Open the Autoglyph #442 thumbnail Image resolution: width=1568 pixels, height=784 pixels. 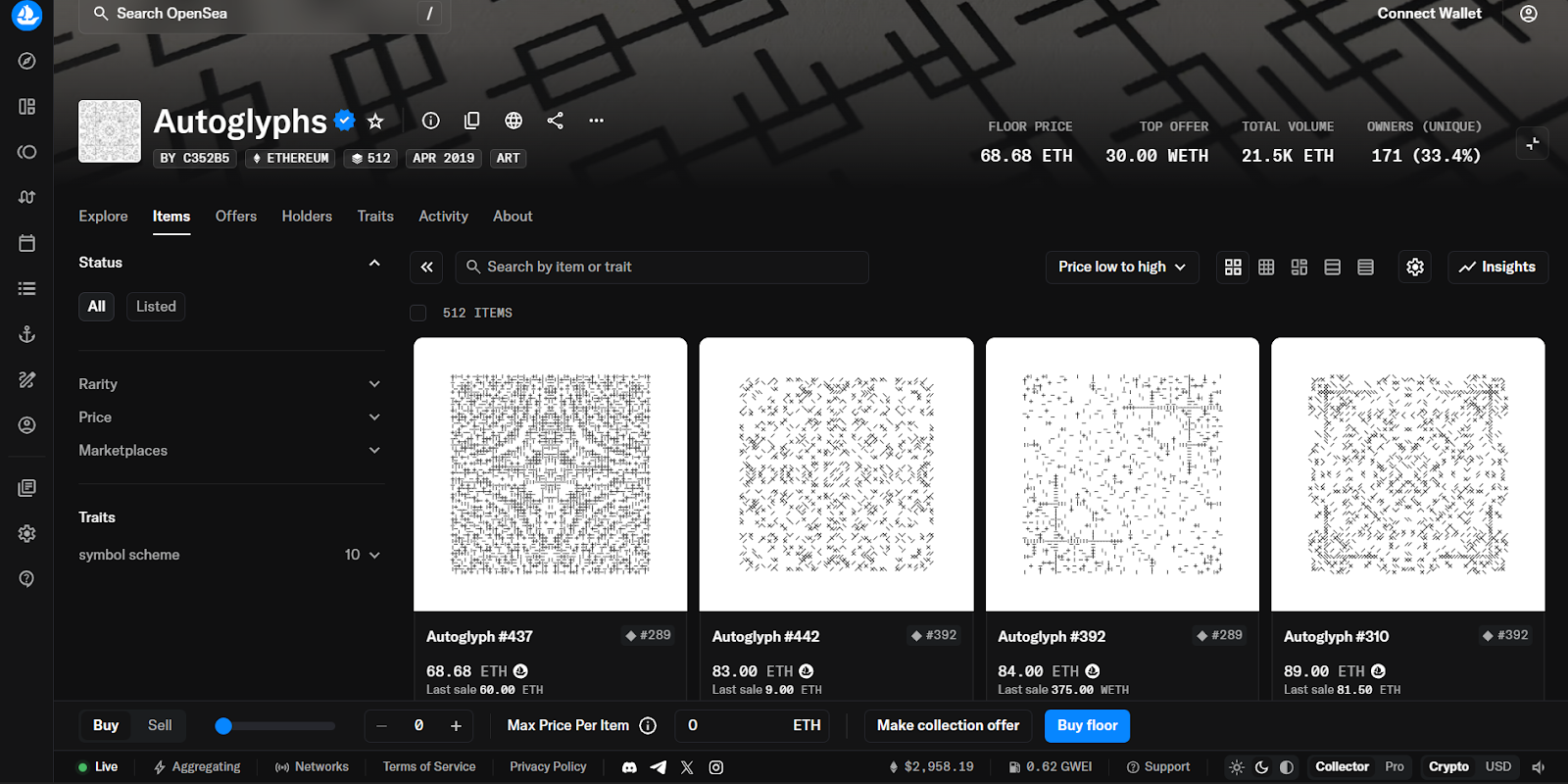pyautogui.click(x=836, y=474)
